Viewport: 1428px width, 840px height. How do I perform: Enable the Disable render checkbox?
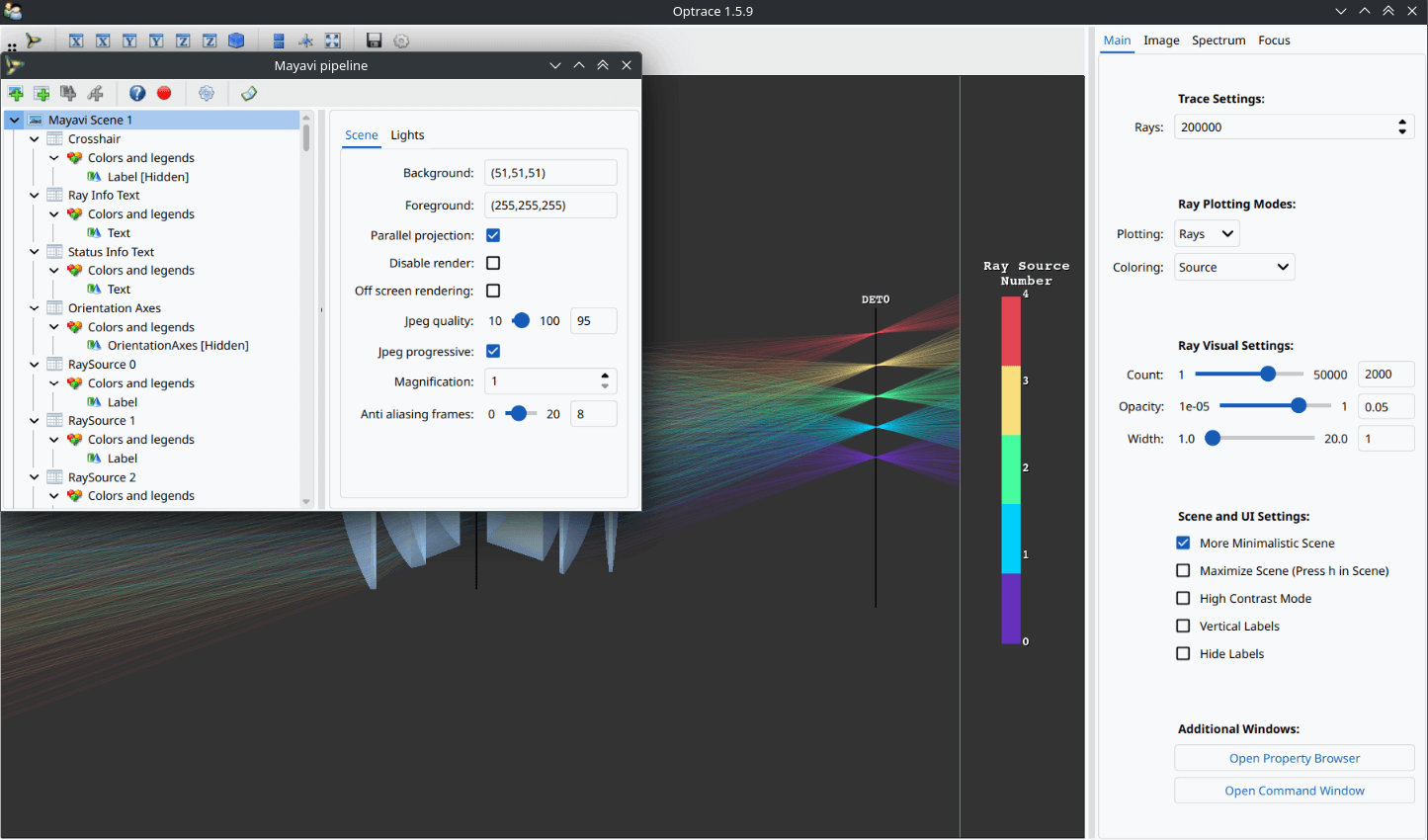coord(493,263)
